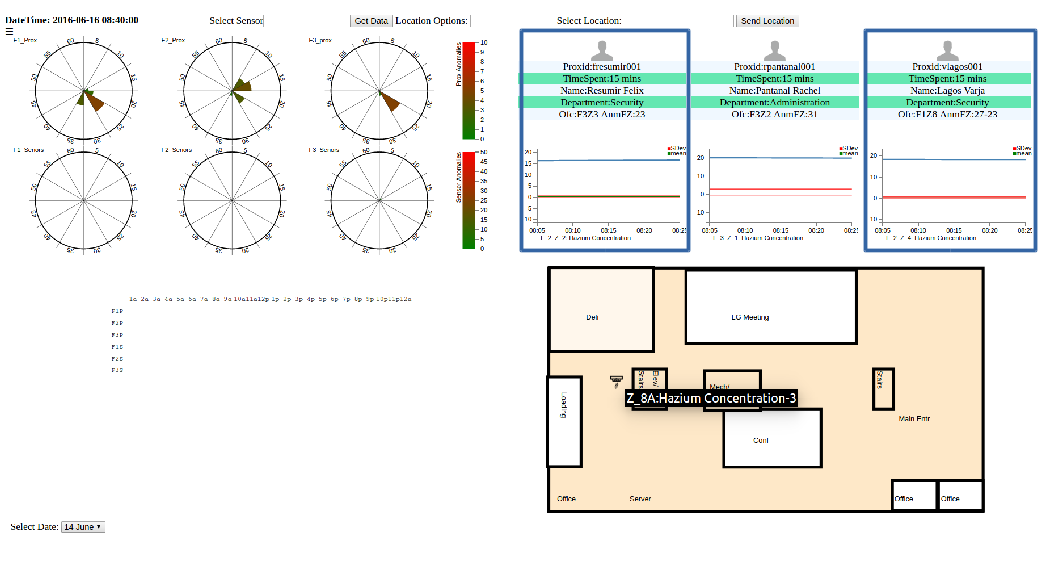Click the brown wedge in first radial chart

point(94,102)
